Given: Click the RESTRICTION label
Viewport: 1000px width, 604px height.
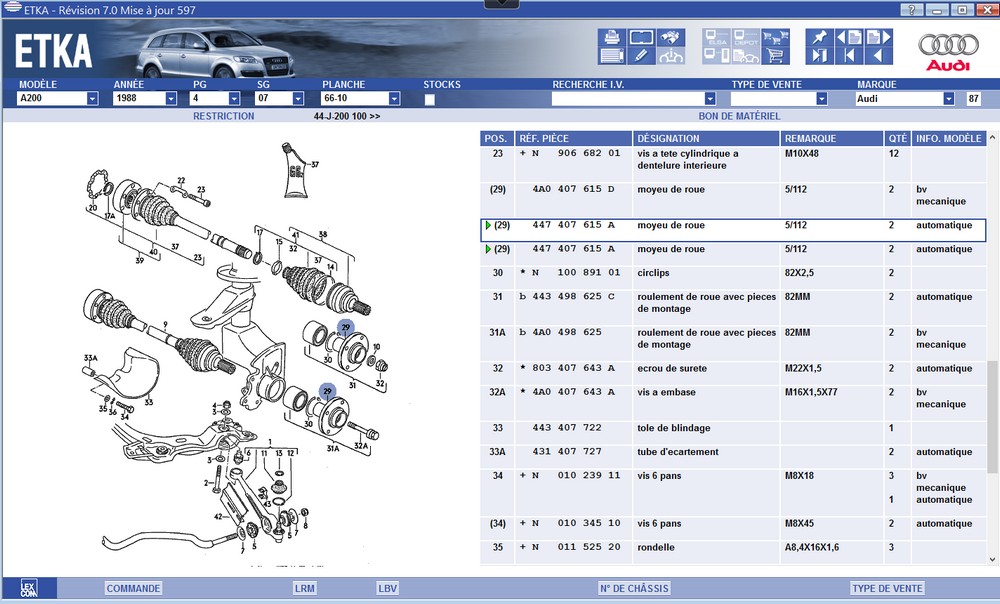Looking at the screenshot, I should (223, 116).
